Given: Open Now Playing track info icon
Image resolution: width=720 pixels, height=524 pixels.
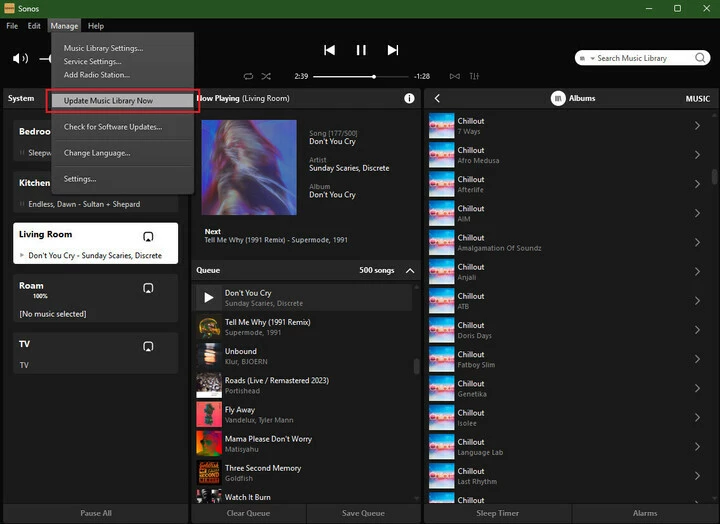Looking at the screenshot, I should [x=409, y=98].
